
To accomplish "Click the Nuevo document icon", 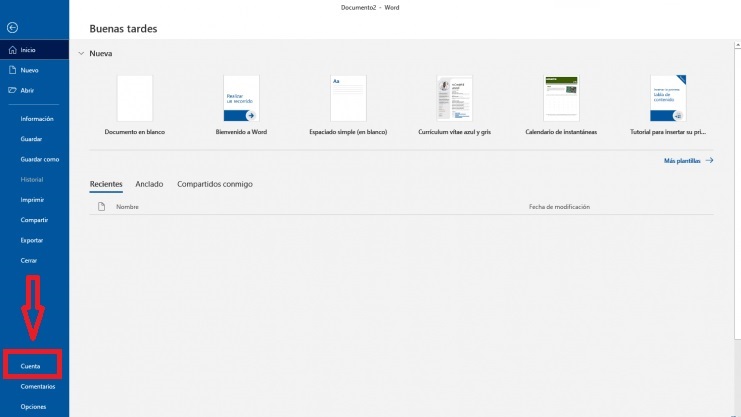I will tap(11, 70).
